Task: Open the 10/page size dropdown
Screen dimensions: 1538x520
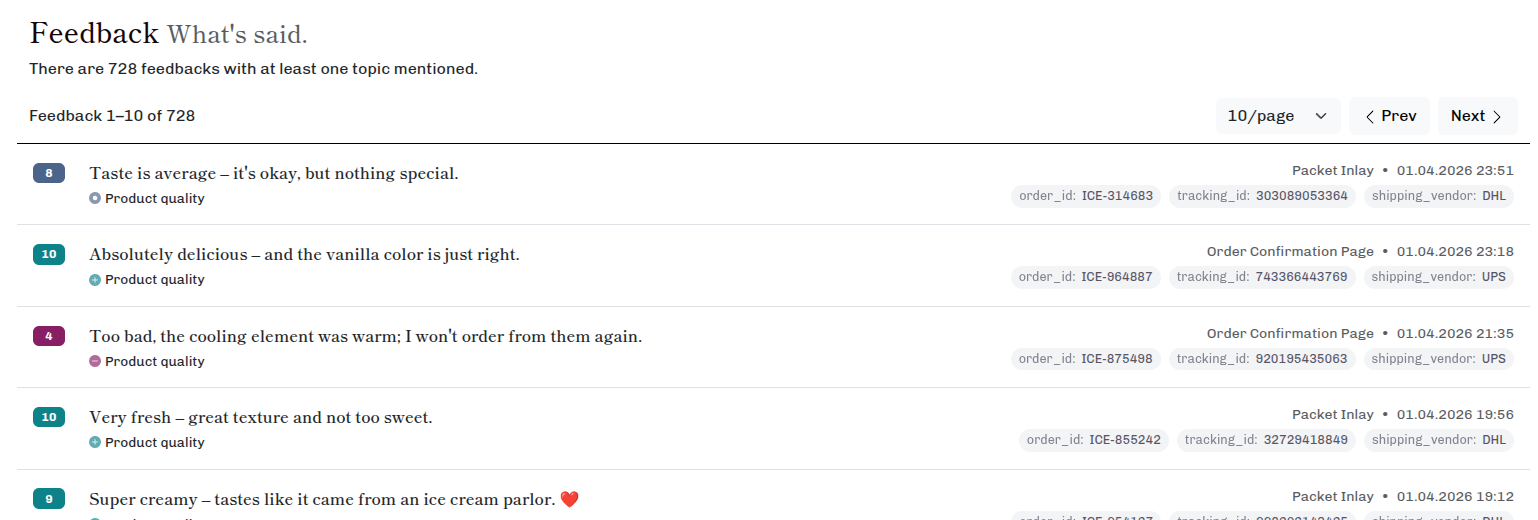Action: (1277, 116)
